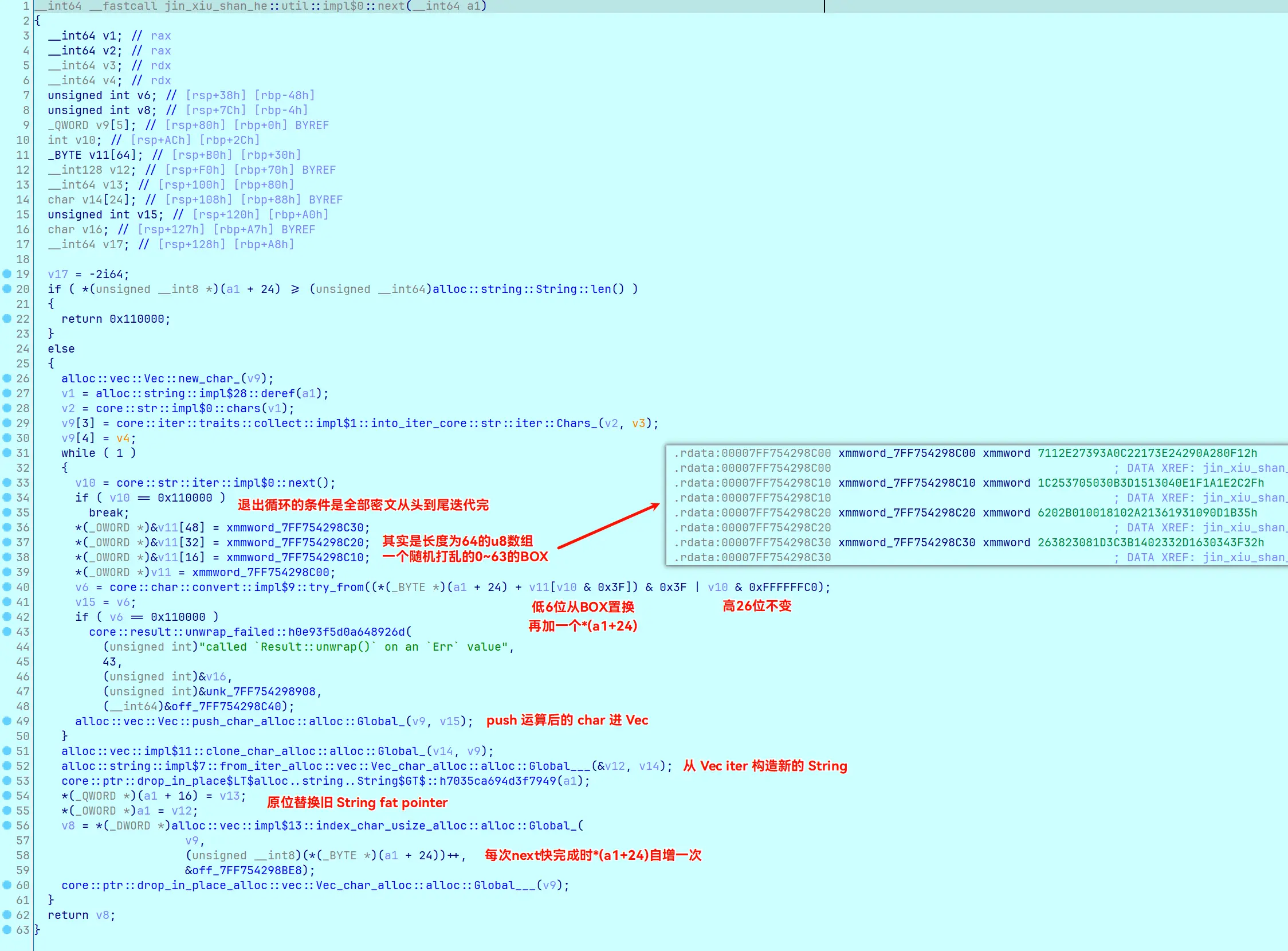Click breakpoint marker beside line 60

point(7,885)
